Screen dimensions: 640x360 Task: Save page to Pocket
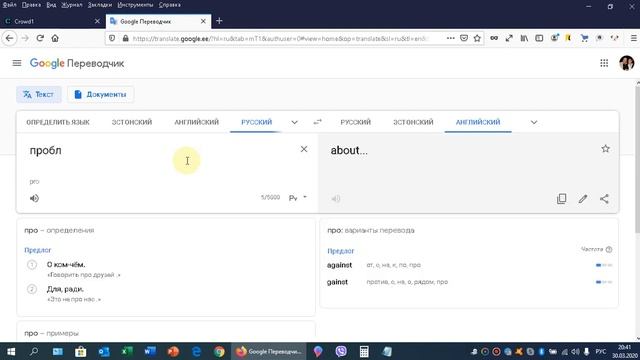point(464,38)
